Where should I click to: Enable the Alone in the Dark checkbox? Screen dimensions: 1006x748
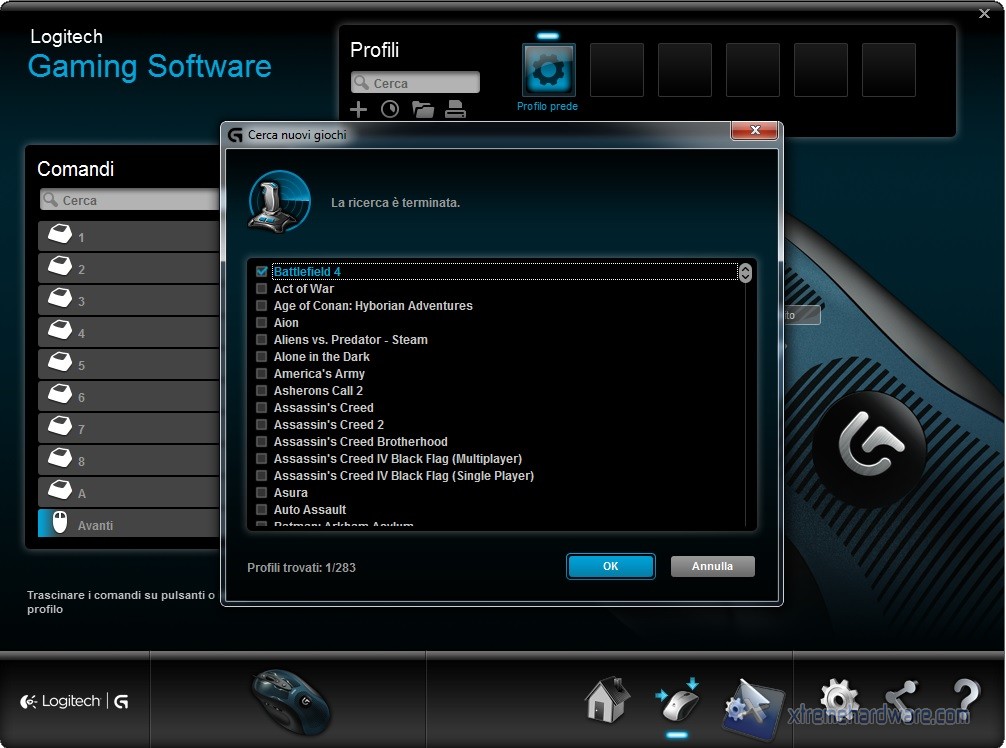[x=262, y=357]
